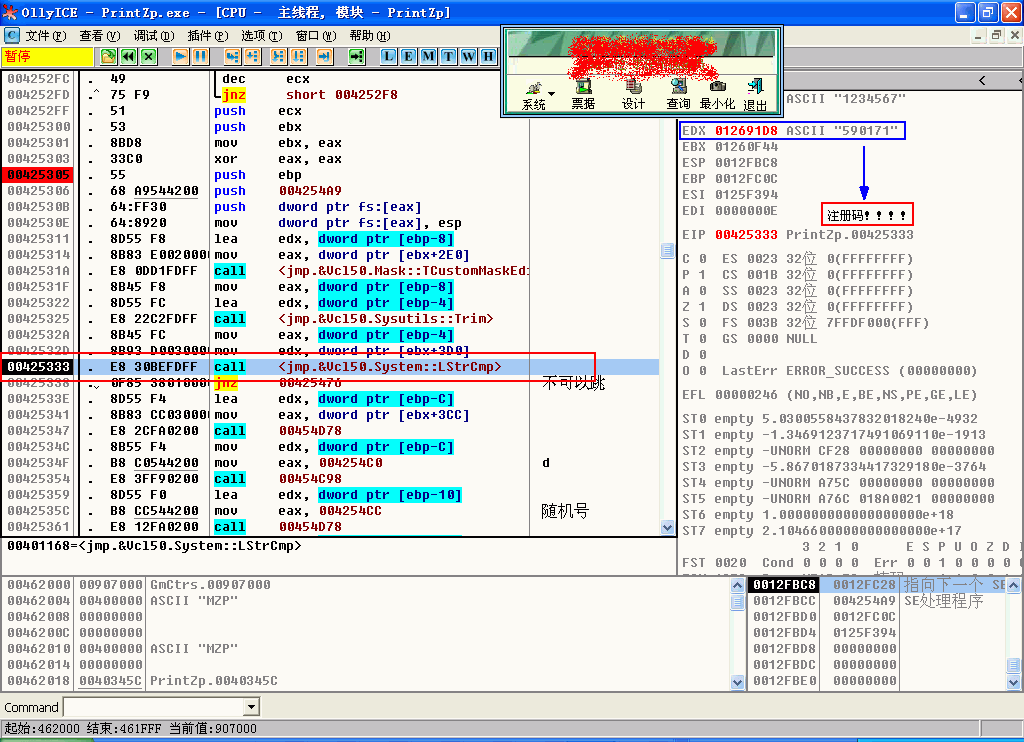Click the EDX register value 012691D8

tap(746, 131)
